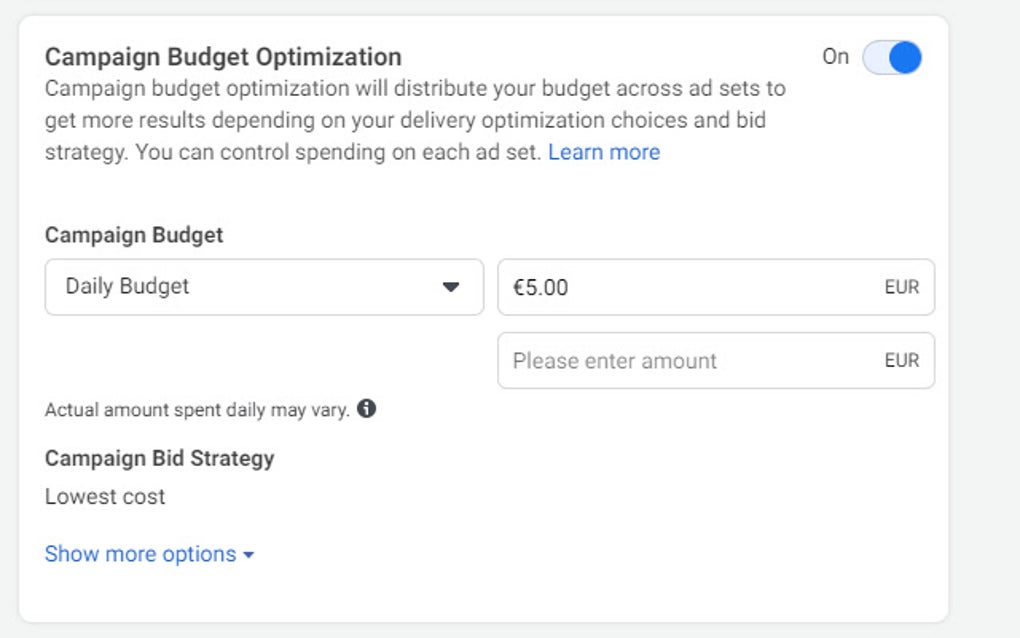Click EUR label in the empty amount field
The width and height of the screenshot is (1020, 638).
(901, 361)
